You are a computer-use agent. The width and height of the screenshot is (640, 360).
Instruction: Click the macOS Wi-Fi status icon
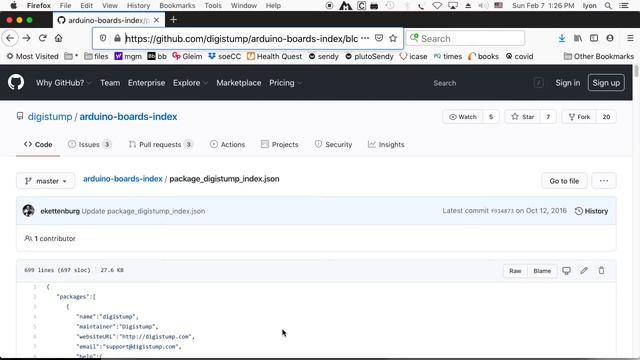click(437, 6)
